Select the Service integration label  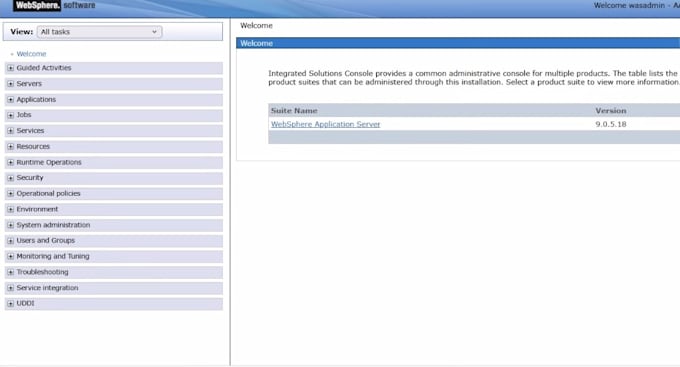[x=47, y=288]
